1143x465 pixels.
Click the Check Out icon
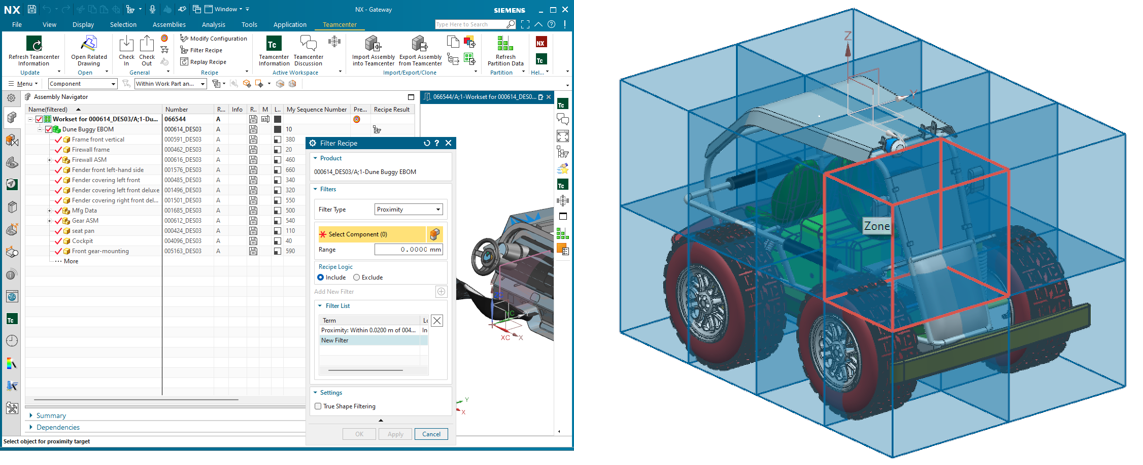point(147,44)
